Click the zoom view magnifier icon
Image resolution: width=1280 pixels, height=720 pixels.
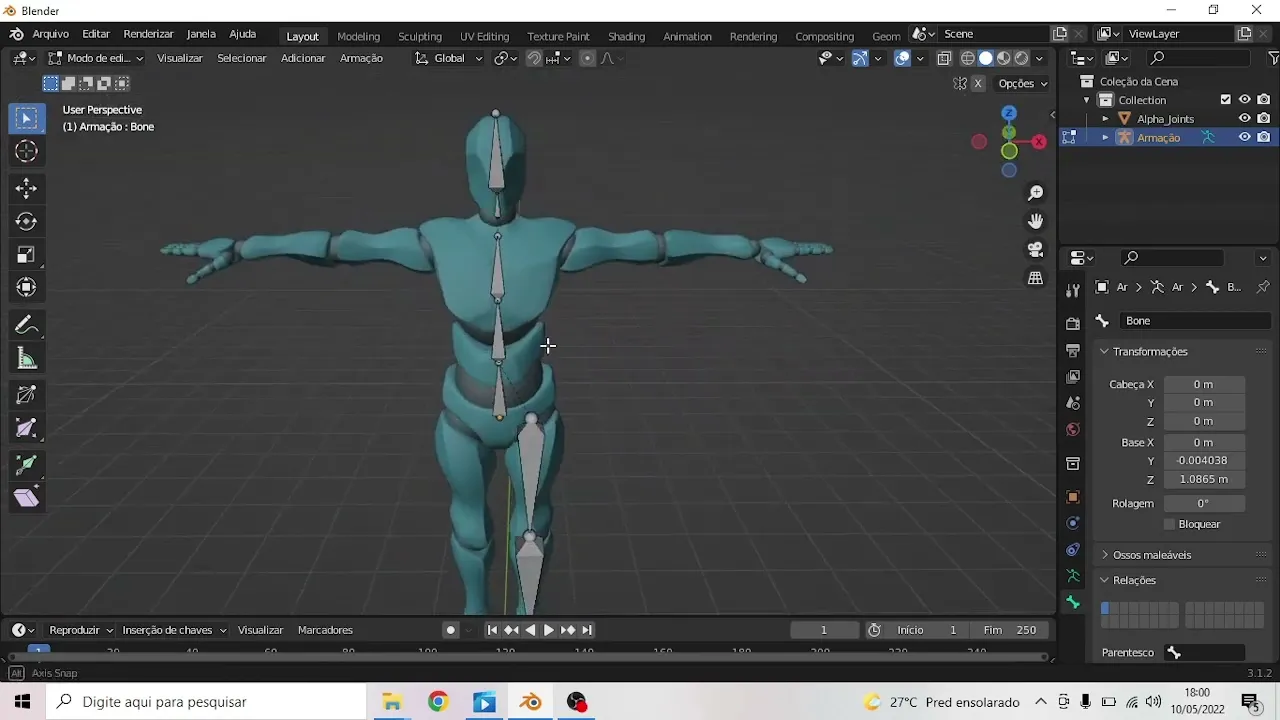(1036, 193)
